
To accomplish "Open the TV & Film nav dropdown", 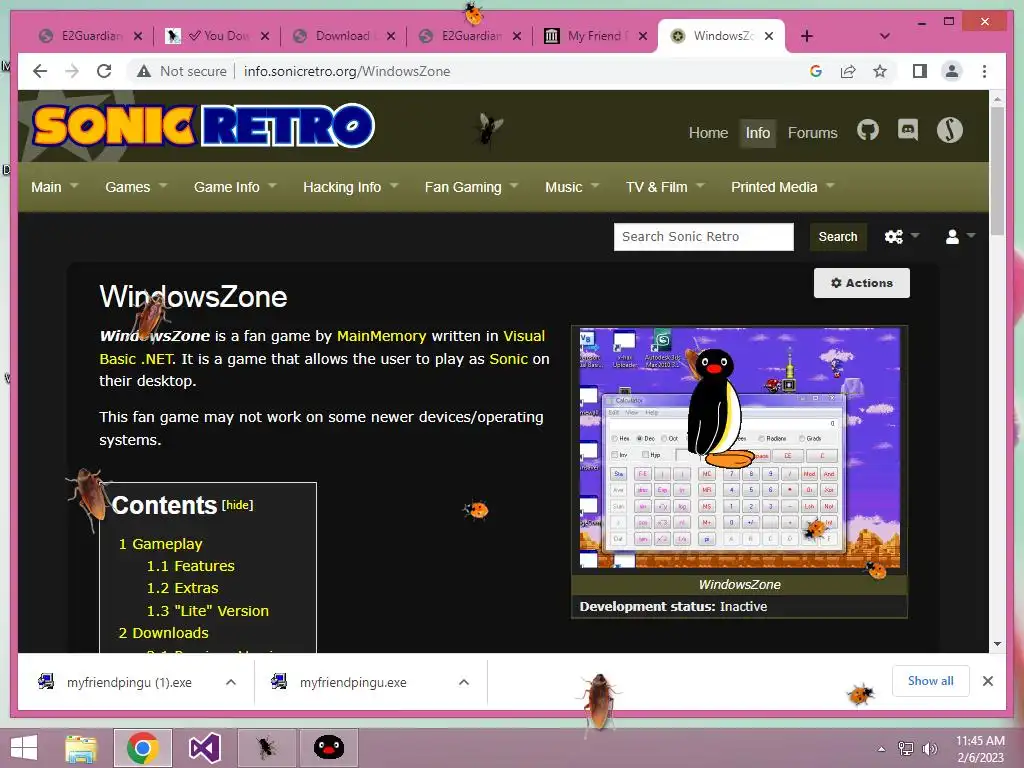I will click(665, 187).
